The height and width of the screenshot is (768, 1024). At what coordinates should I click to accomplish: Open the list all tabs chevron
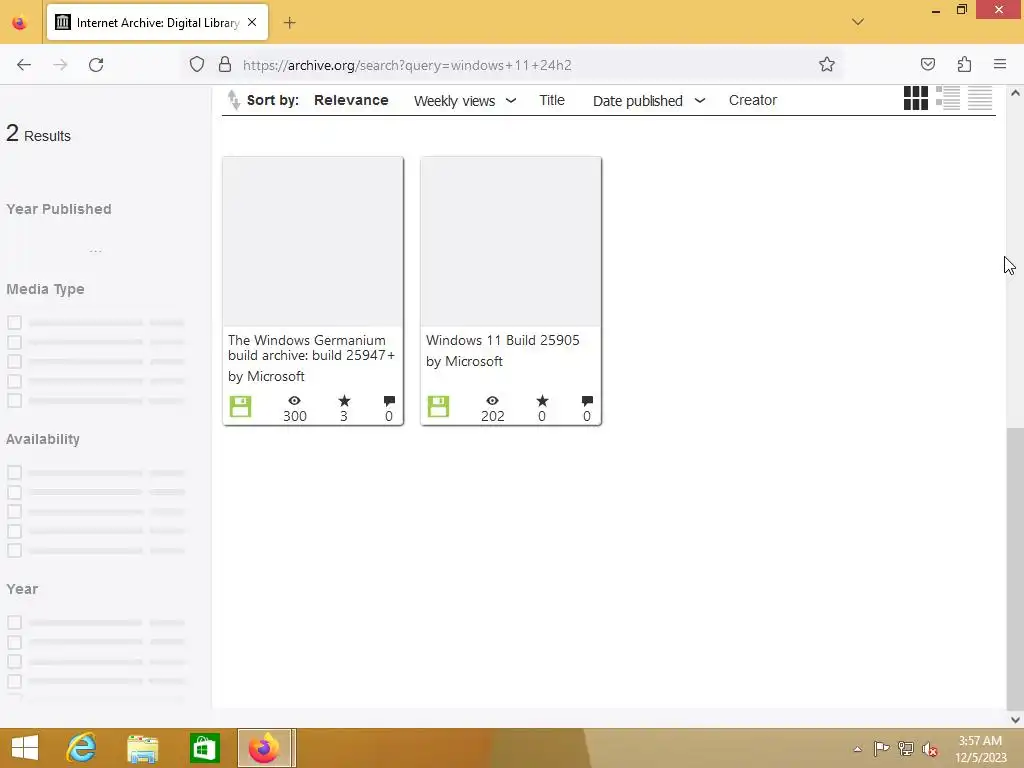pyautogui.click(x=858, y=22)
